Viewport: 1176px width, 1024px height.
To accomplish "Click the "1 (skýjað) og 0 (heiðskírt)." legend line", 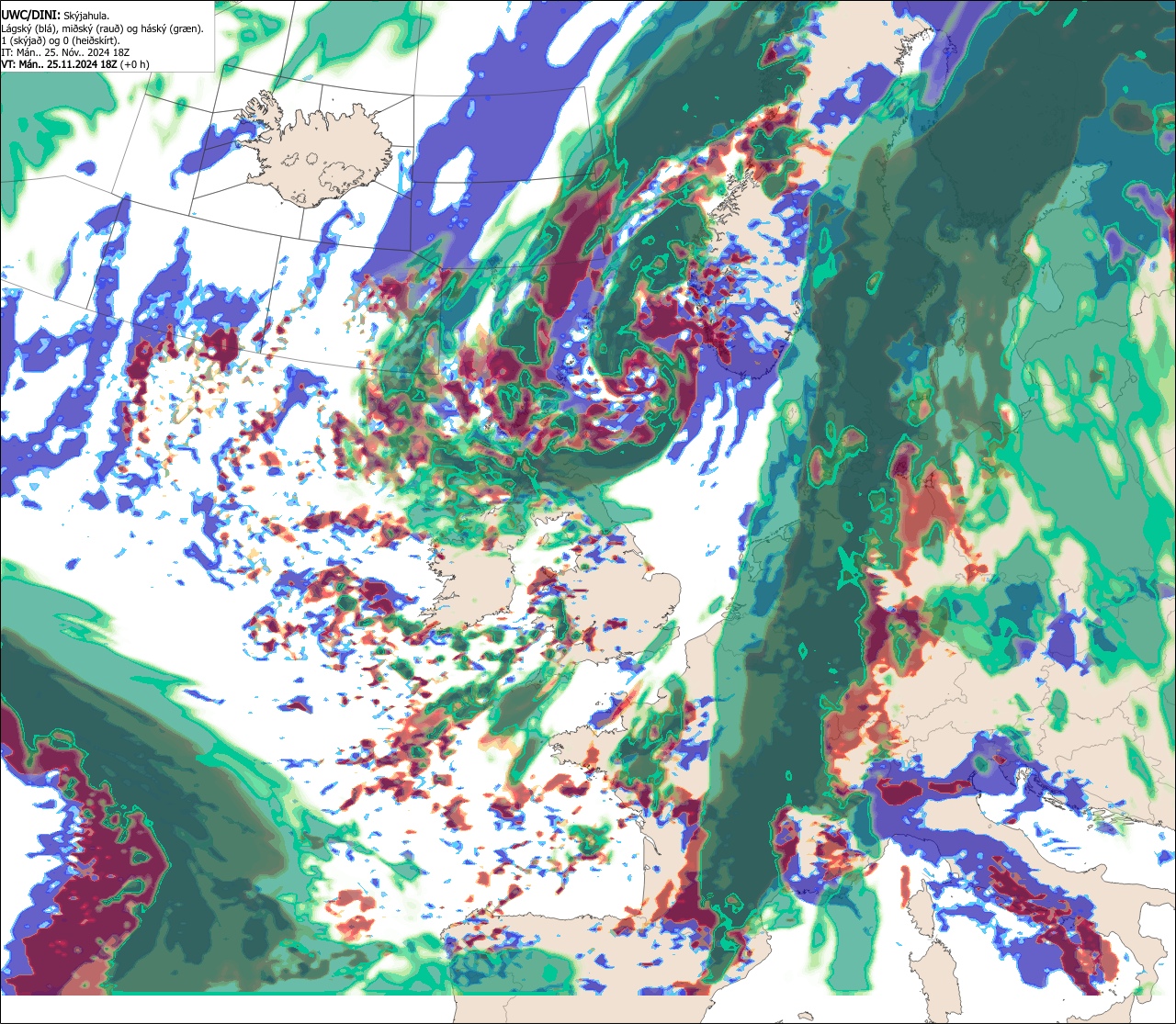I will click(62, 39).
